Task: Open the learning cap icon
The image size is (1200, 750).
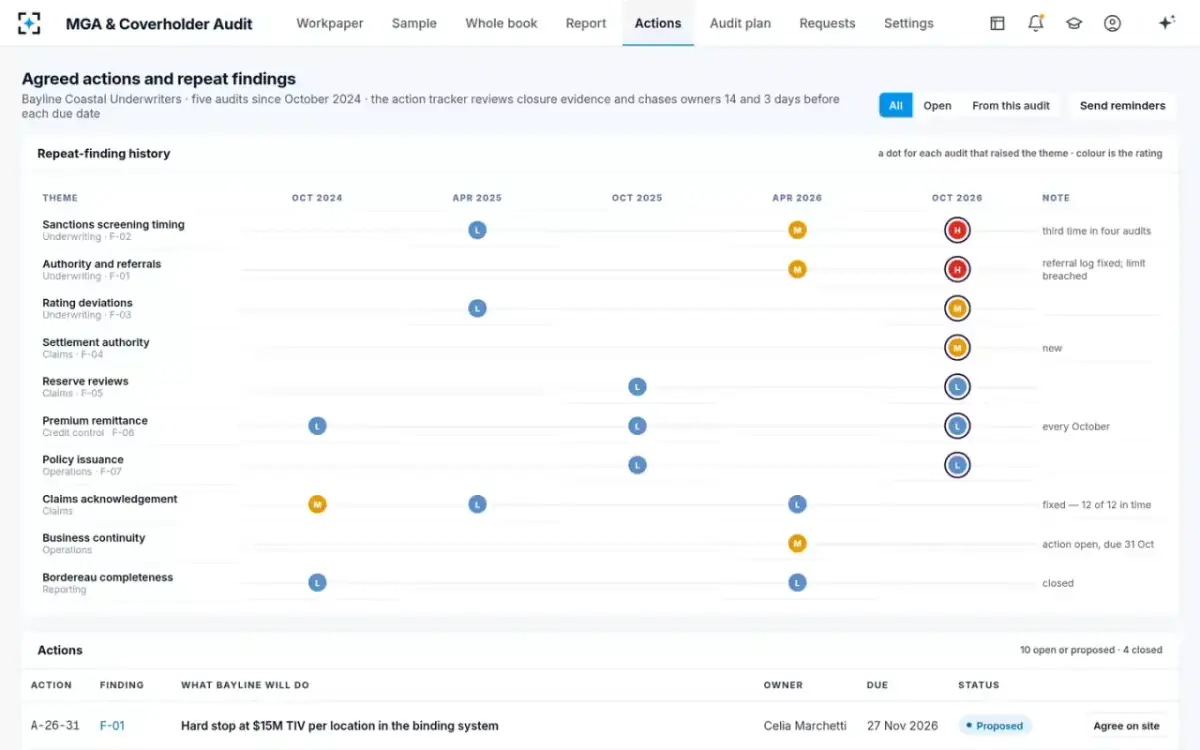Action: point(1074,23)
